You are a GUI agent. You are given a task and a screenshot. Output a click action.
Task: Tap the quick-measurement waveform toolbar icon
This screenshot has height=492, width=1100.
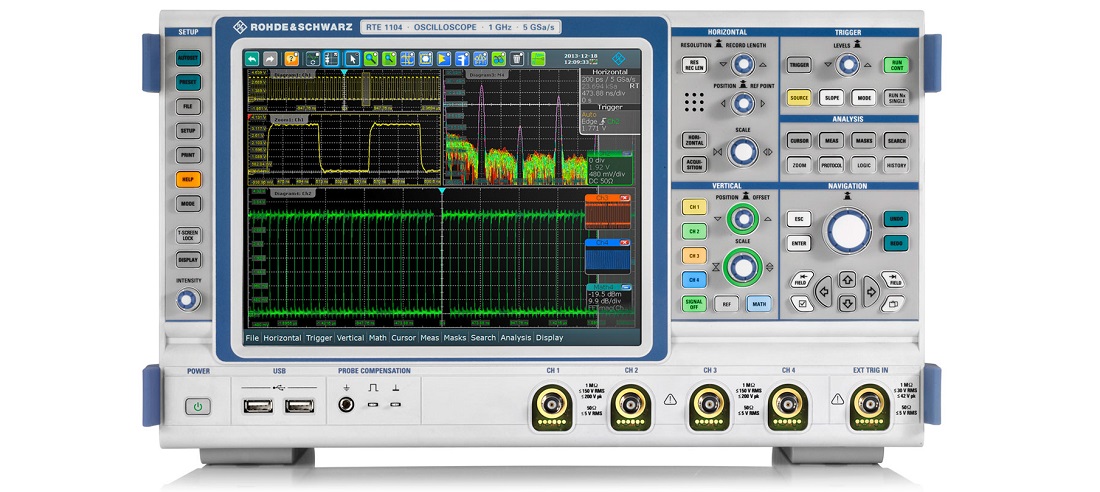click(x=481, y=59)
